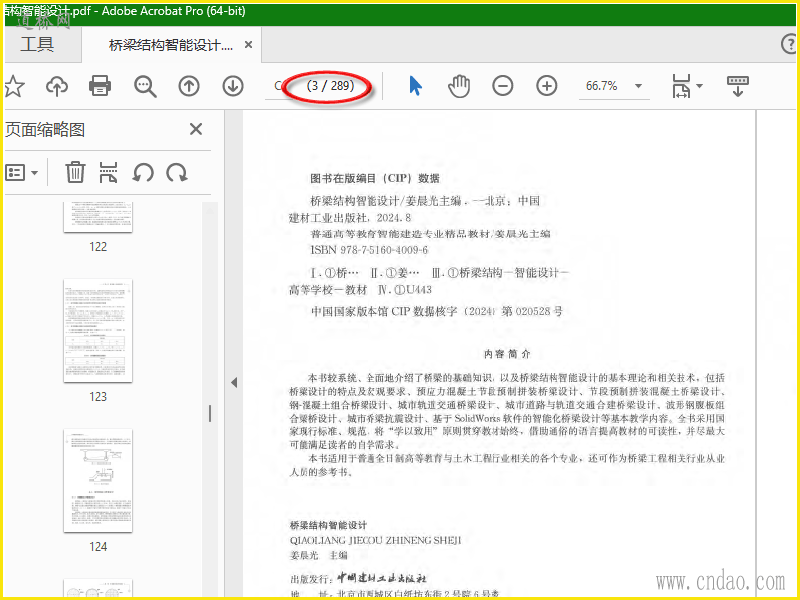The image size is (800, 600).
Task: Click the thumbnail panel scrollbar handle
Action: pos(210,413)
